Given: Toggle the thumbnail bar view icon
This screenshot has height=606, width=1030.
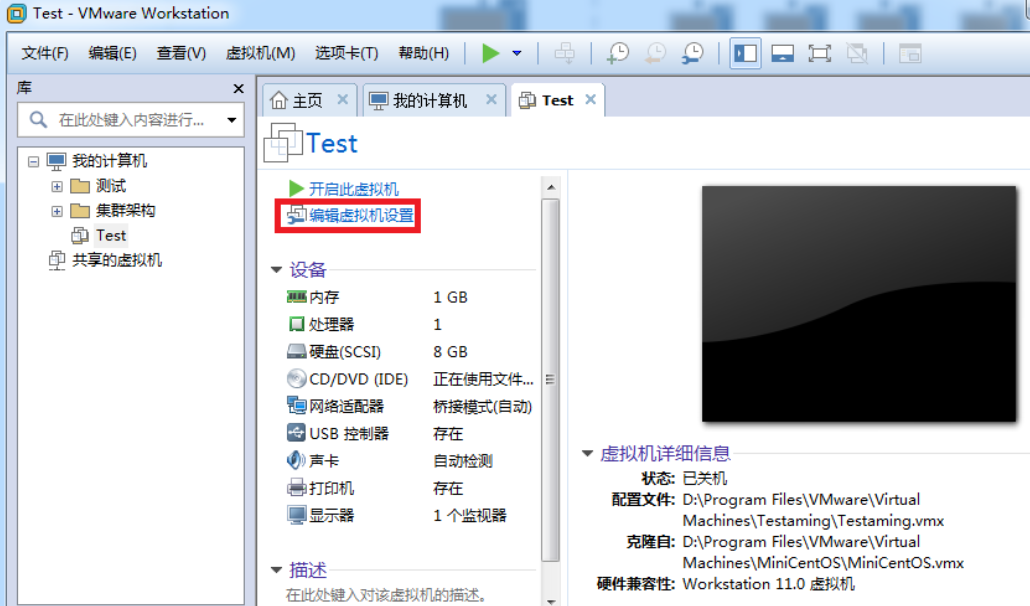Looking at the screenshot, I should click(782, 53).
